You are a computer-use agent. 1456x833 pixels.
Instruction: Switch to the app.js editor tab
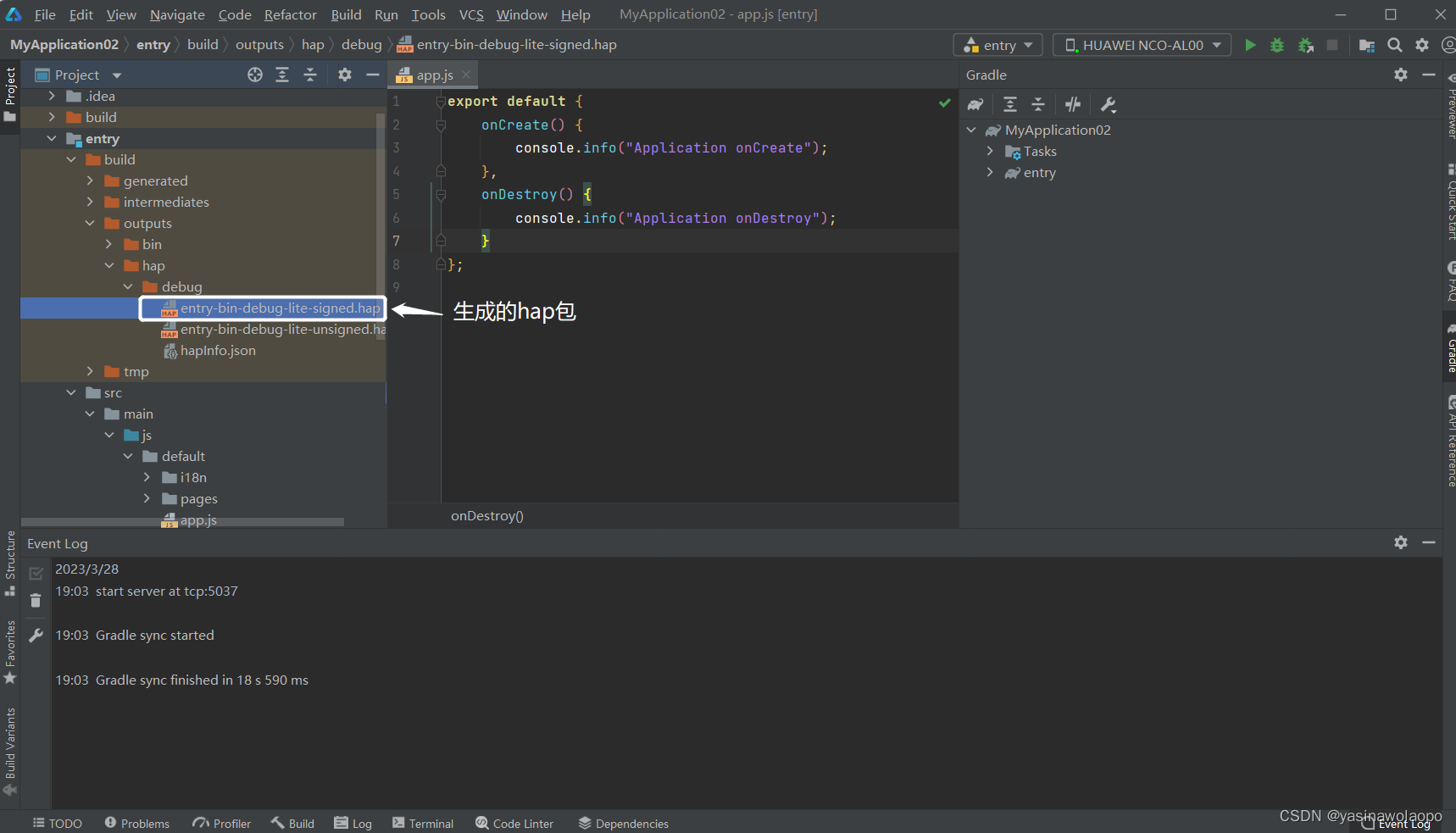click(x=434, y=75)
